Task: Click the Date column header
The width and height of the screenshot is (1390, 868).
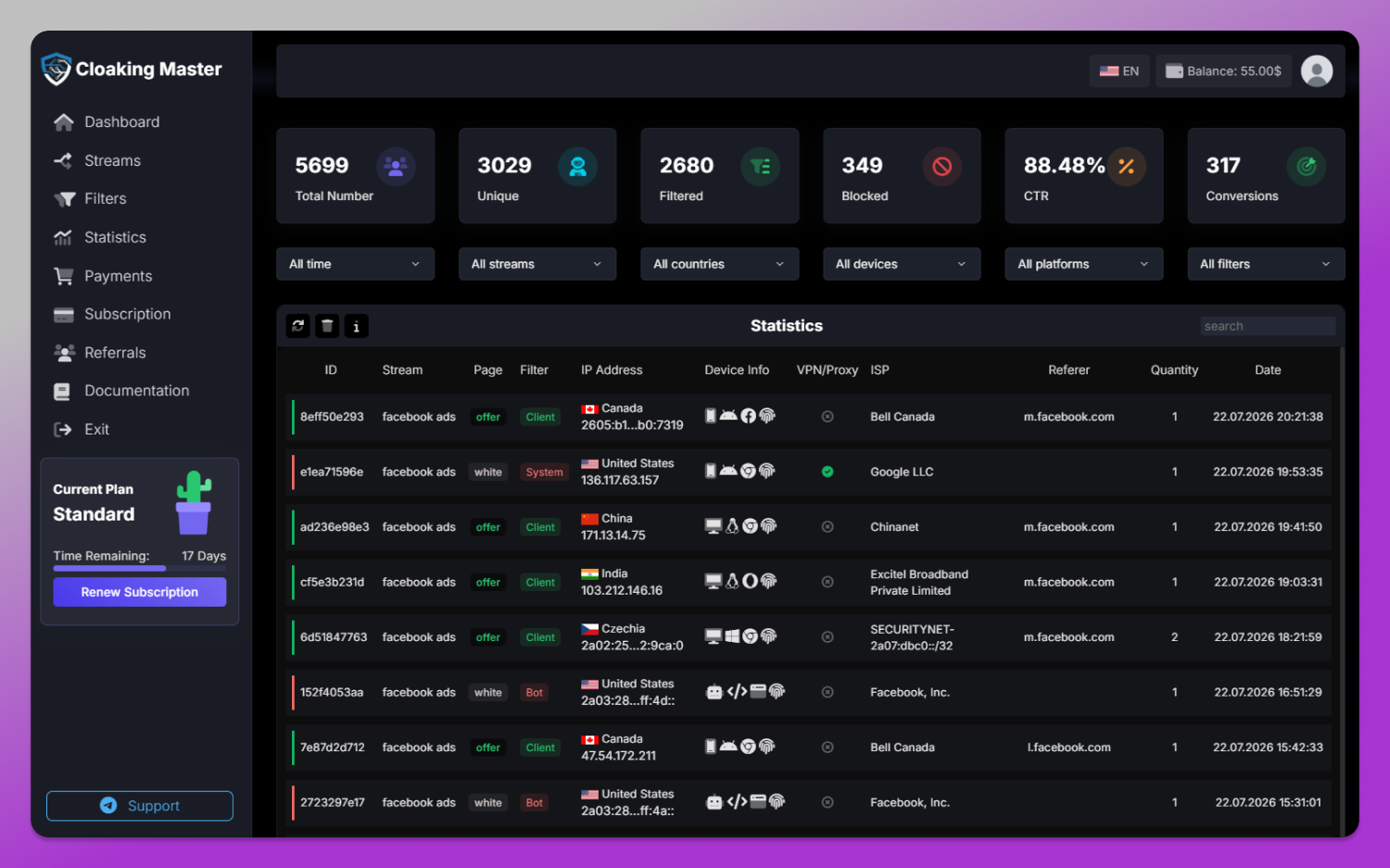Action: pos(1268,370)
